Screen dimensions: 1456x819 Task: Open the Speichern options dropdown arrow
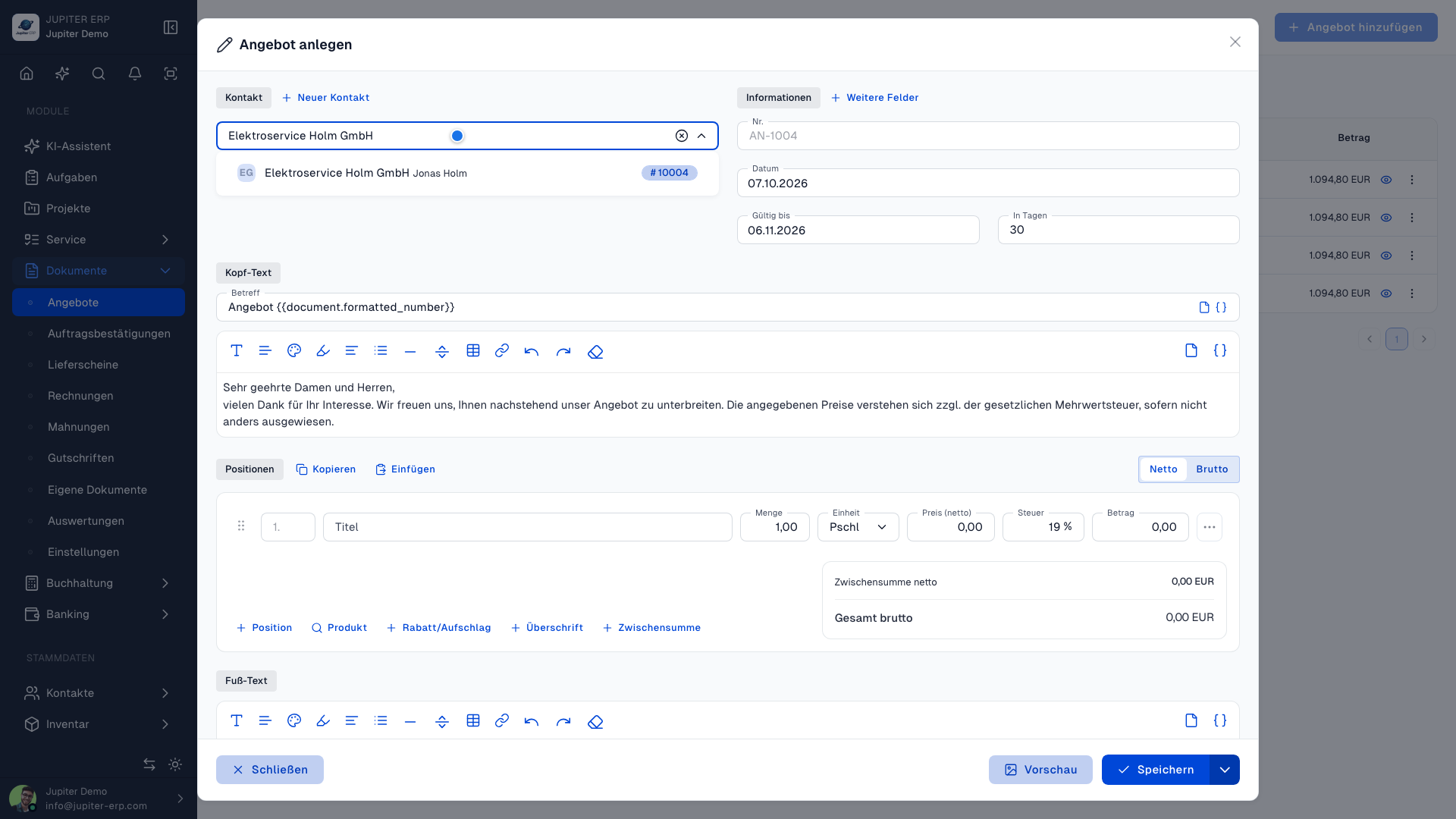tap(1225, 770)
